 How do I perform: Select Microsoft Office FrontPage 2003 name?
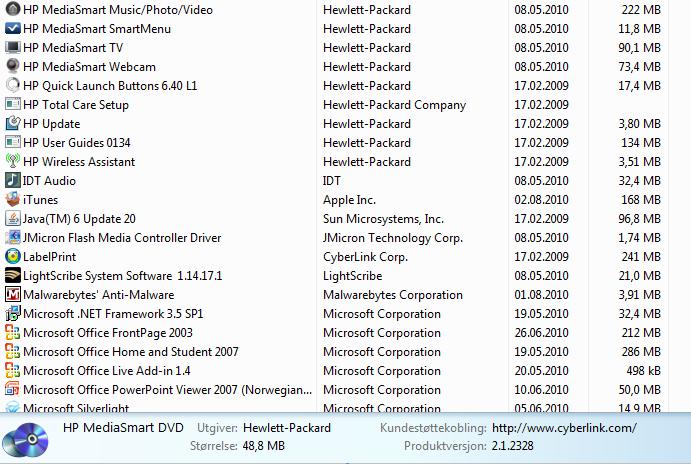[108, 333]
